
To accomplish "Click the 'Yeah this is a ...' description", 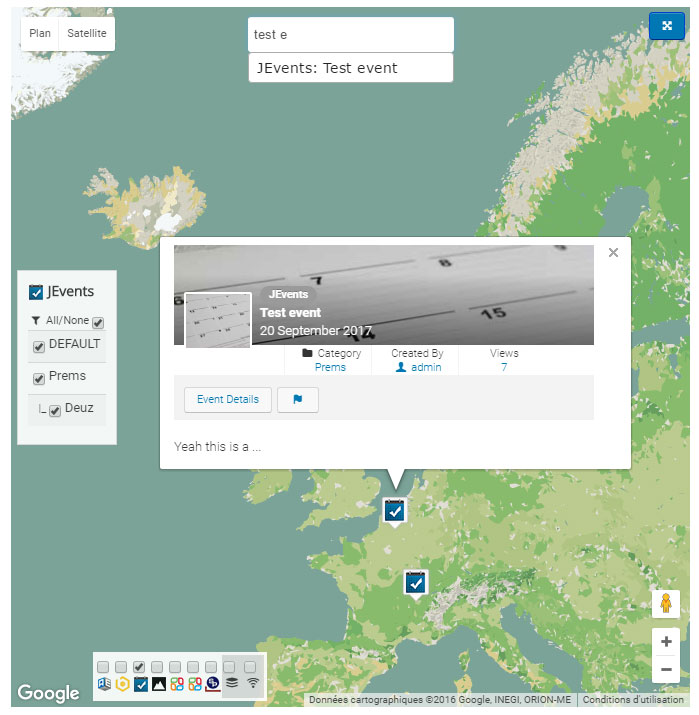I will pyautogui.click(x=217, y=446).
